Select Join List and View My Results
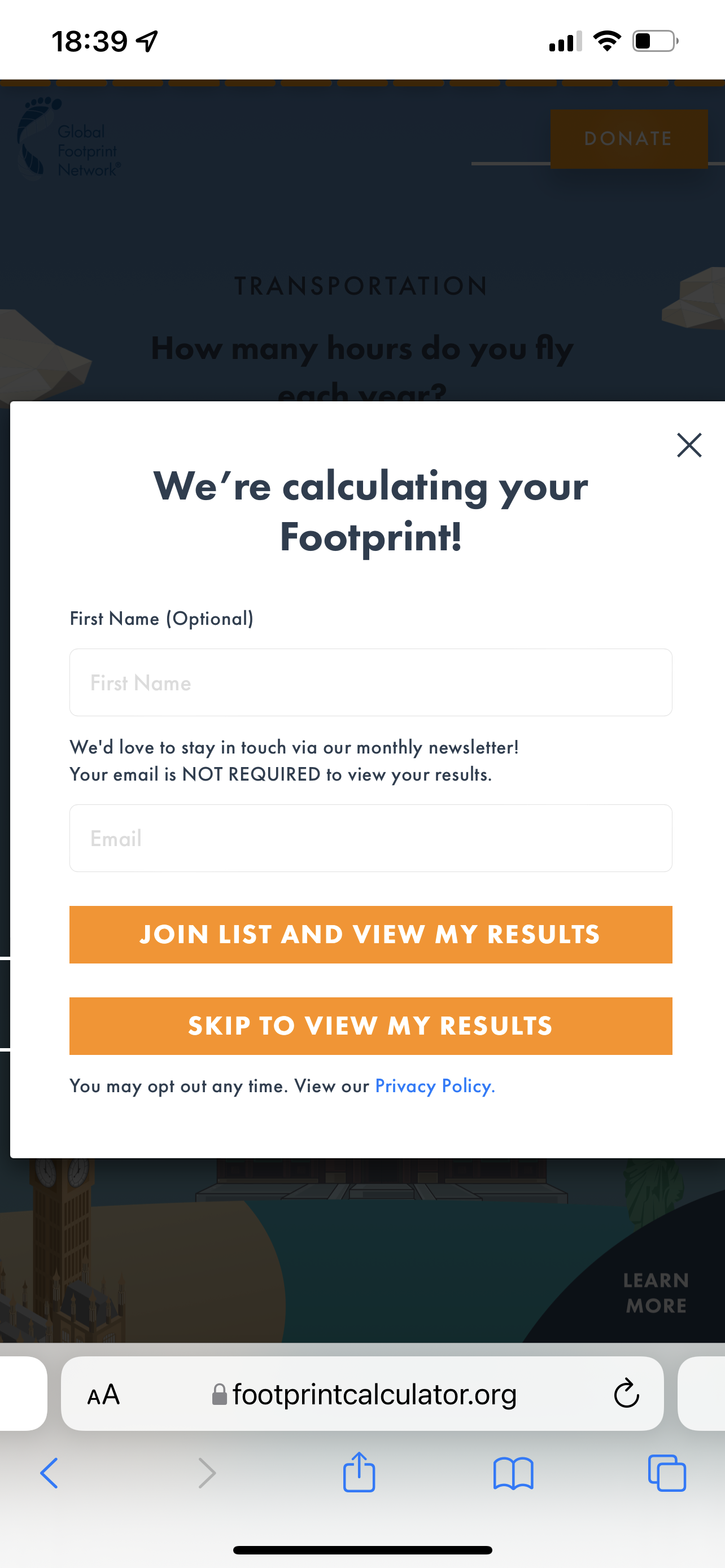725x1568 pixels. pos(371,934)
